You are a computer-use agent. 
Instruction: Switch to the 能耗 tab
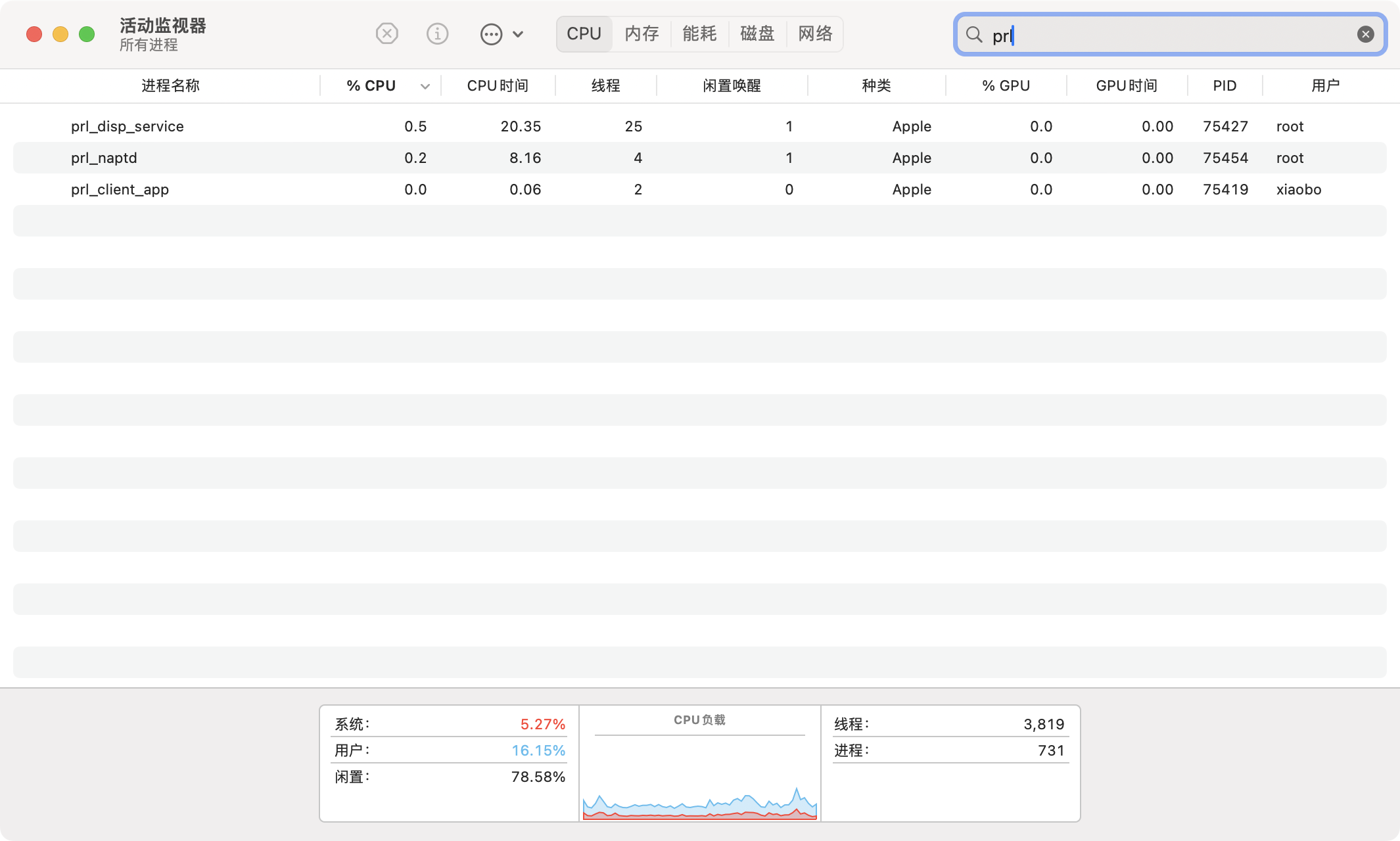point(699,34)
